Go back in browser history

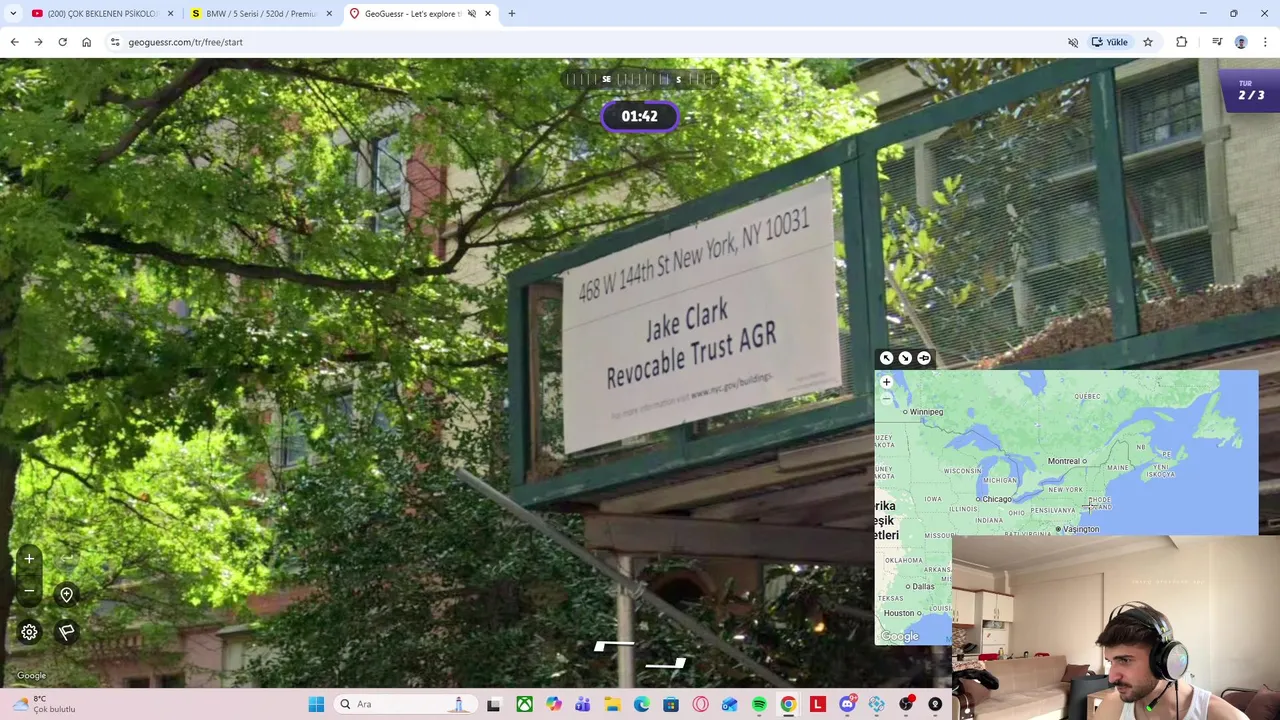click(14, 42)
